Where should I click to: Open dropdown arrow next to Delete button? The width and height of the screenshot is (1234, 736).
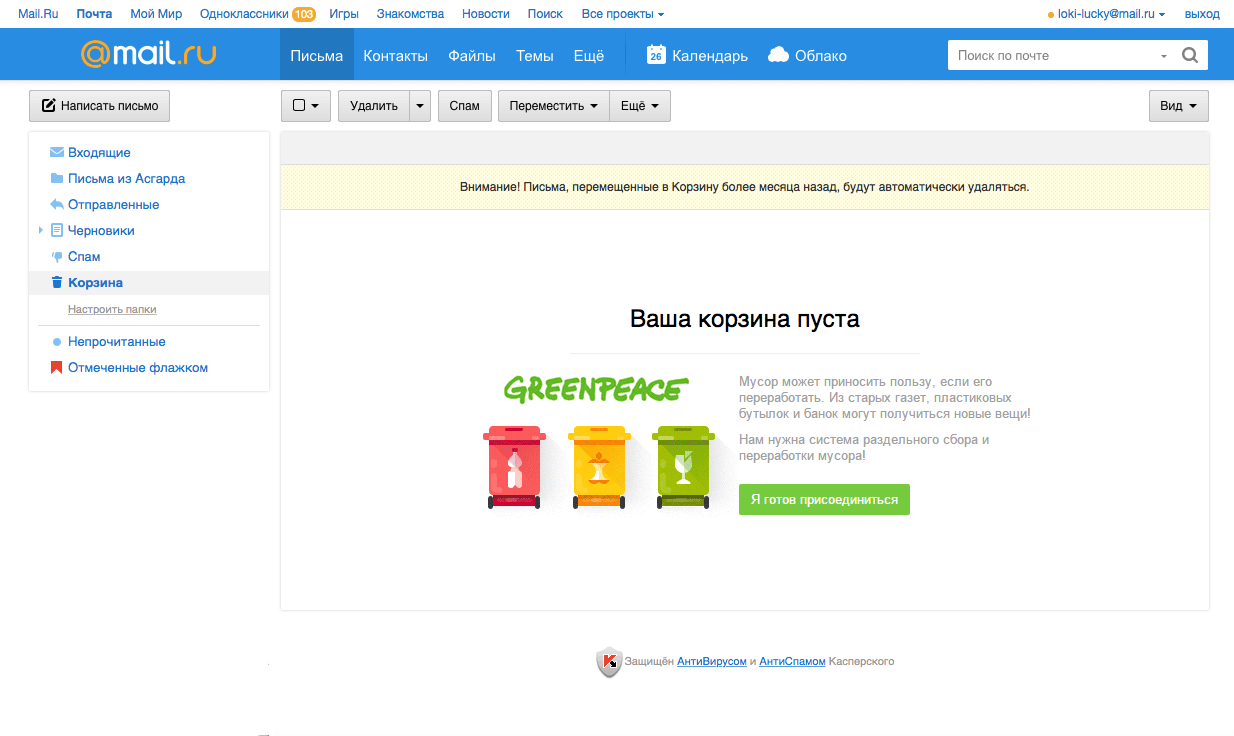point(420,106)
